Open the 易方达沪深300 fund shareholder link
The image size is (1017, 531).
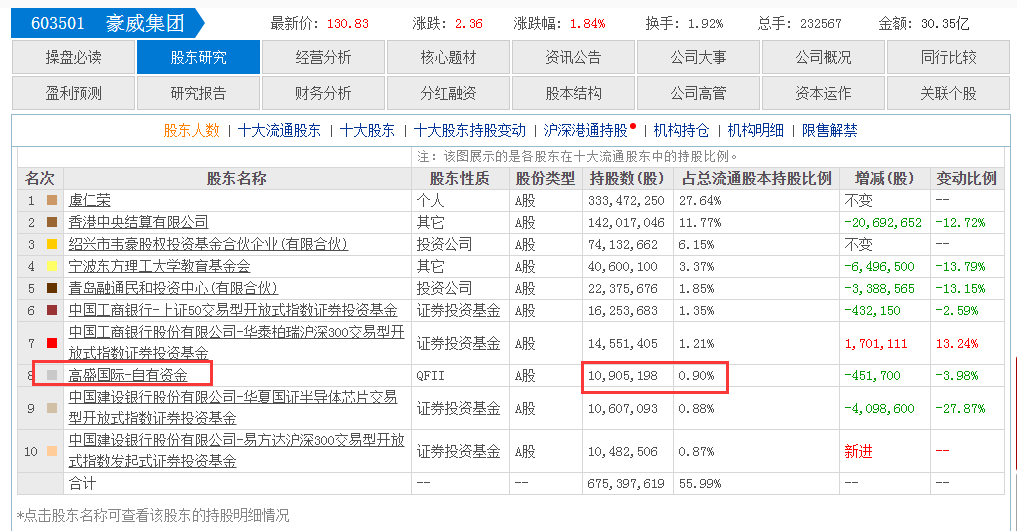coord(236,451)
